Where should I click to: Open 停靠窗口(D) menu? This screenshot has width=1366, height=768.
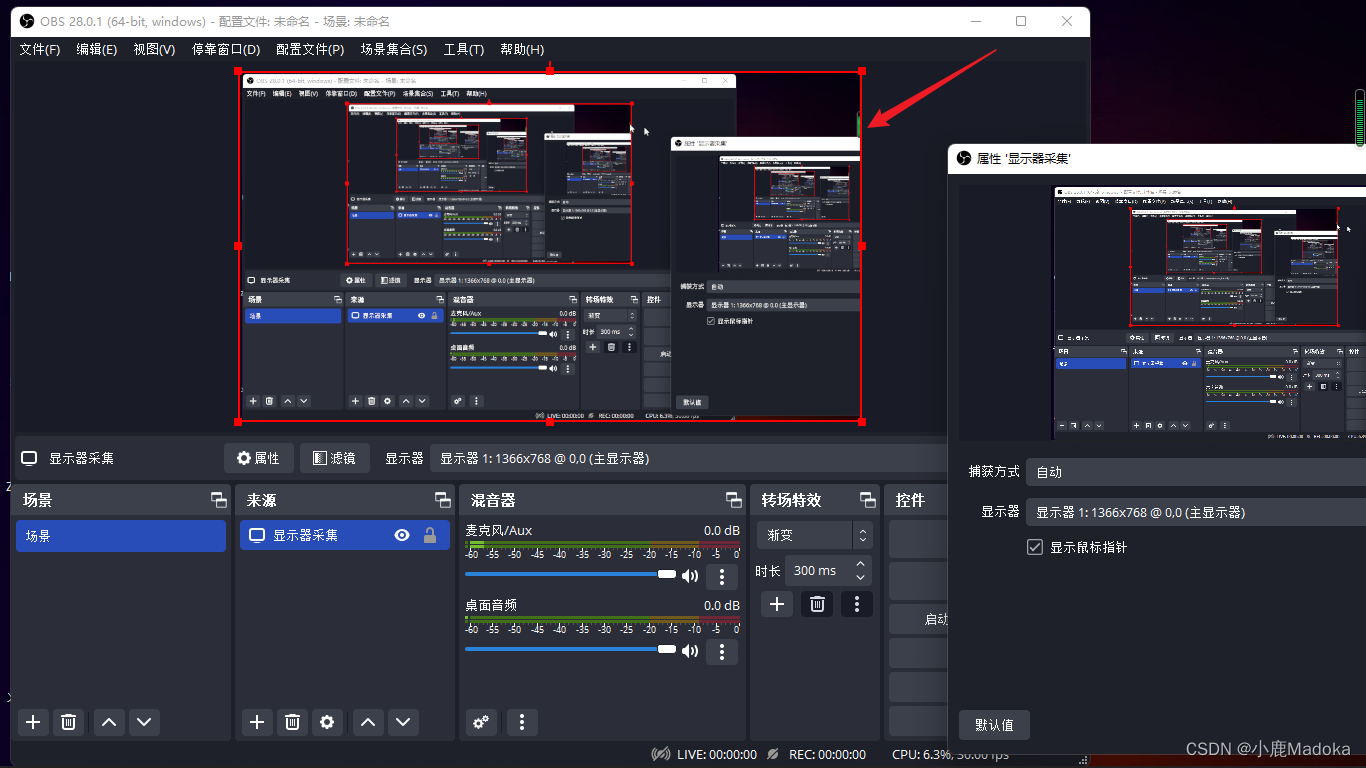tap(226, 49)
